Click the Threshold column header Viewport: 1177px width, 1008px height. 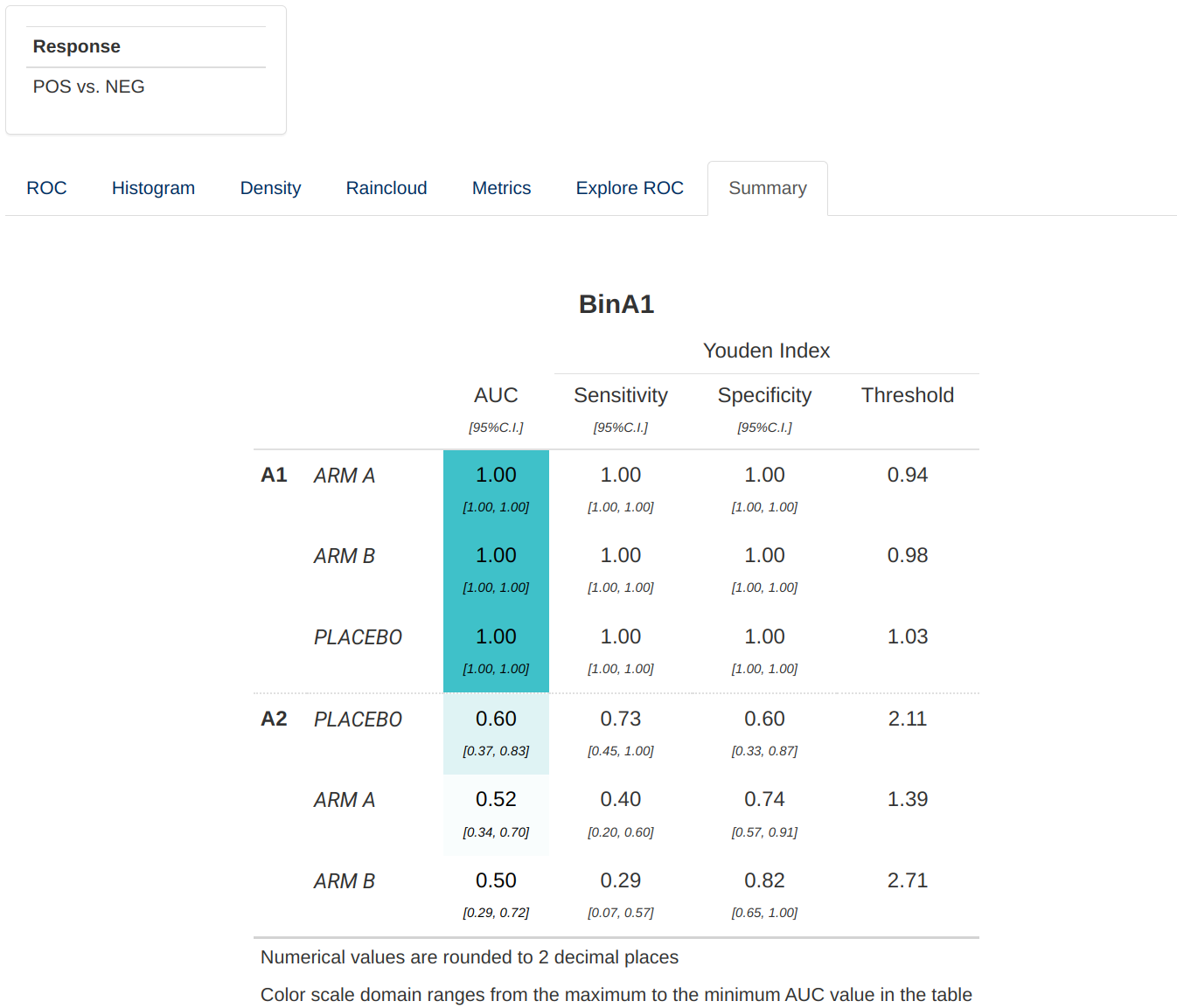pyautogui.click(x=907, y=395)
